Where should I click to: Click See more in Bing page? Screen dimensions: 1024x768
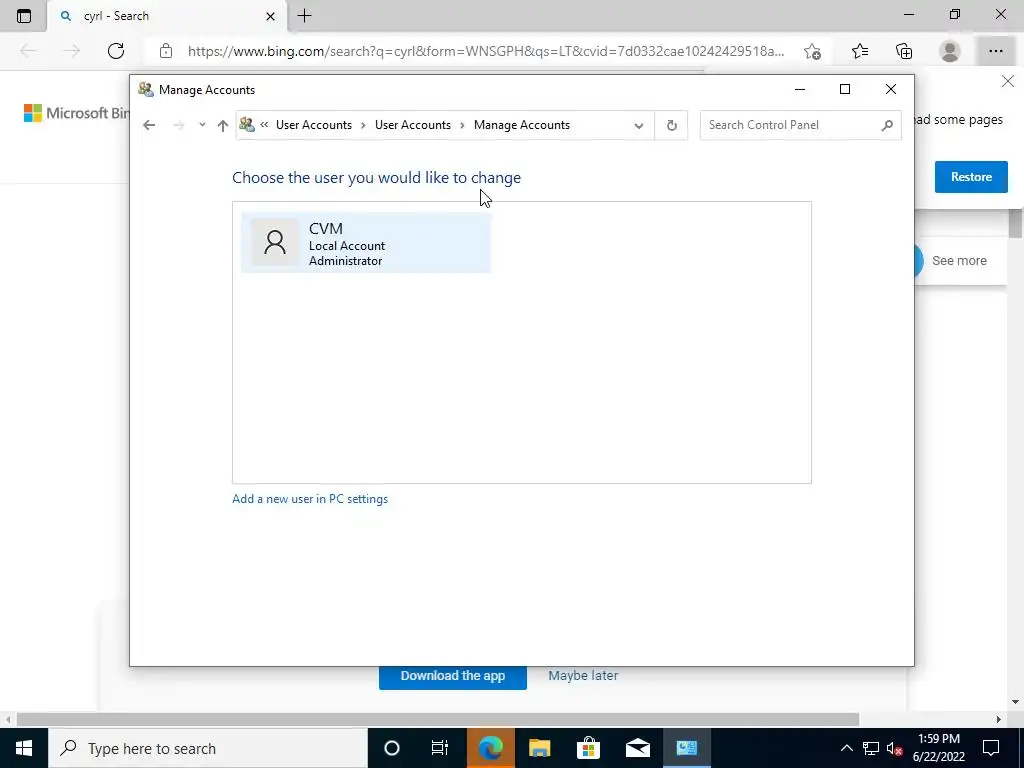[959, 261]
